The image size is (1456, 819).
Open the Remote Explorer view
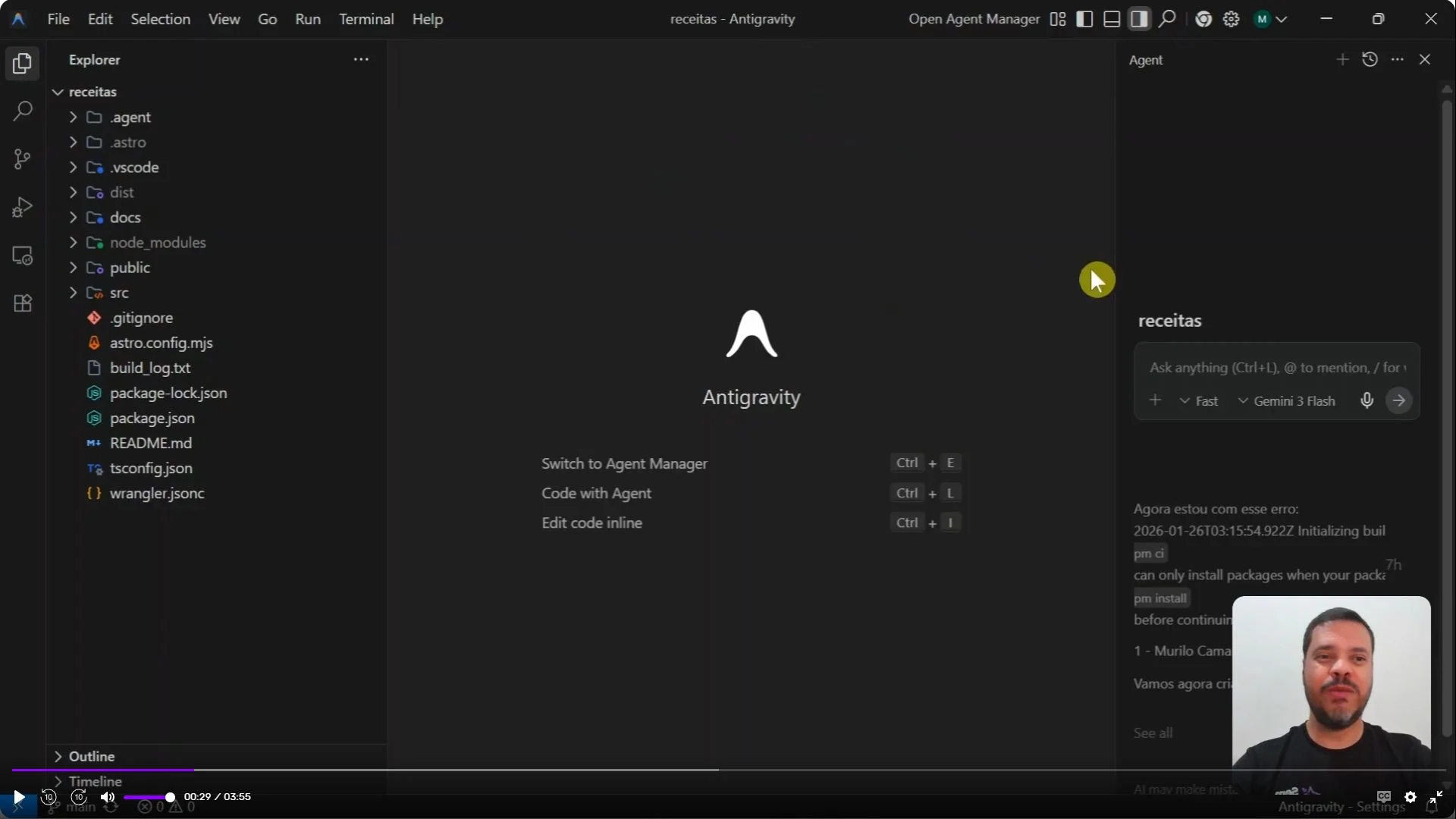click(23, 256)
